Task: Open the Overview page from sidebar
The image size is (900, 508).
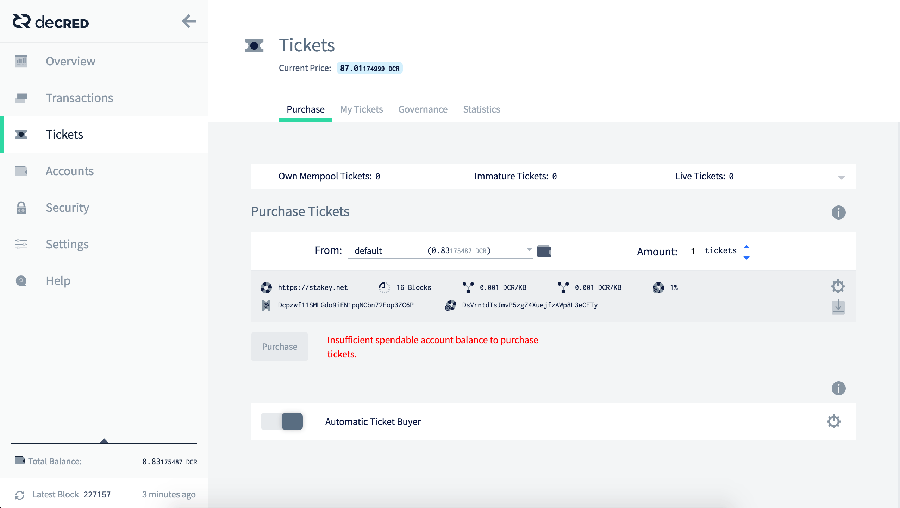Action: click(70, 61)
